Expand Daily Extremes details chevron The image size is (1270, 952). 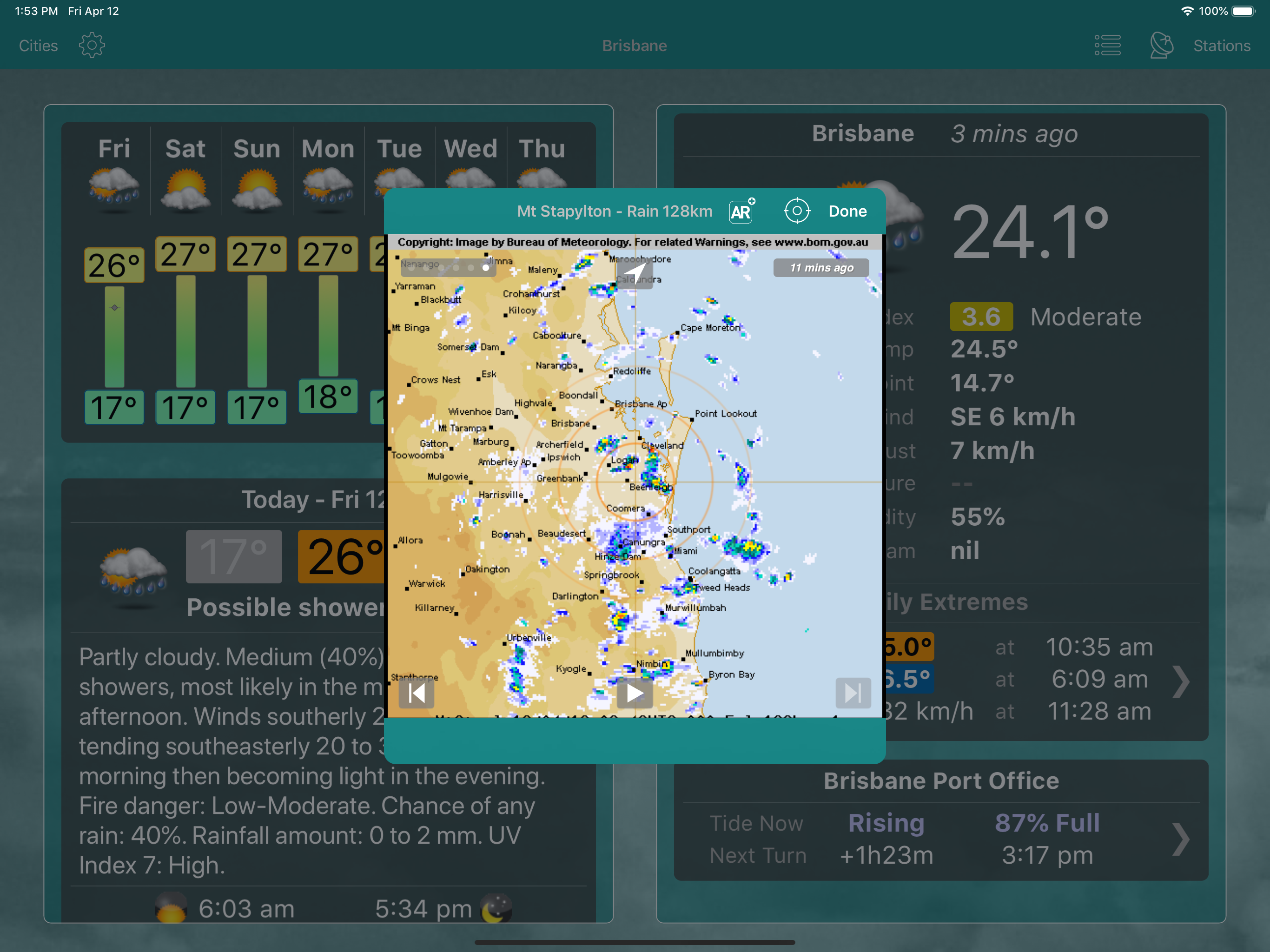pos(1180,681)
